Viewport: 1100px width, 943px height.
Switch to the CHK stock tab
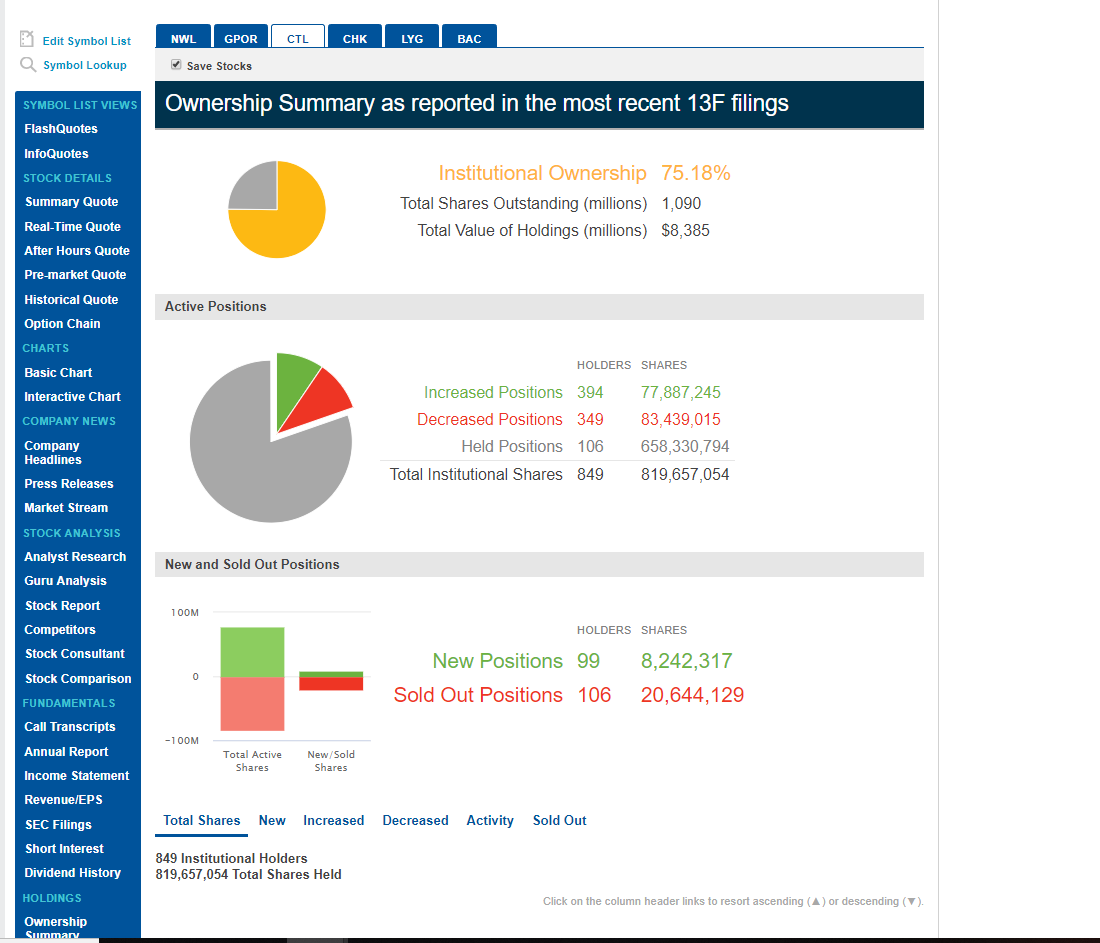354,39
